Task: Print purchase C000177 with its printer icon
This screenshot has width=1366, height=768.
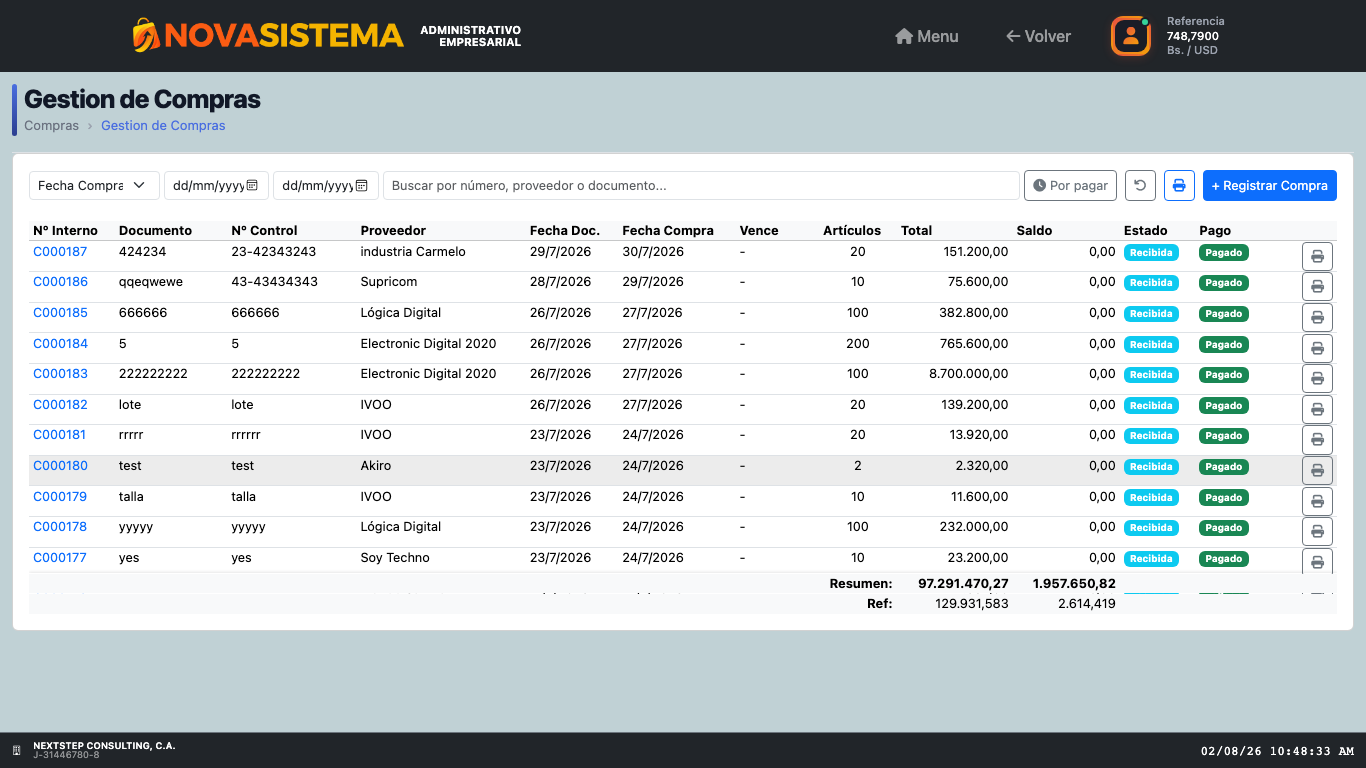Action: [x=1317, y=561]
